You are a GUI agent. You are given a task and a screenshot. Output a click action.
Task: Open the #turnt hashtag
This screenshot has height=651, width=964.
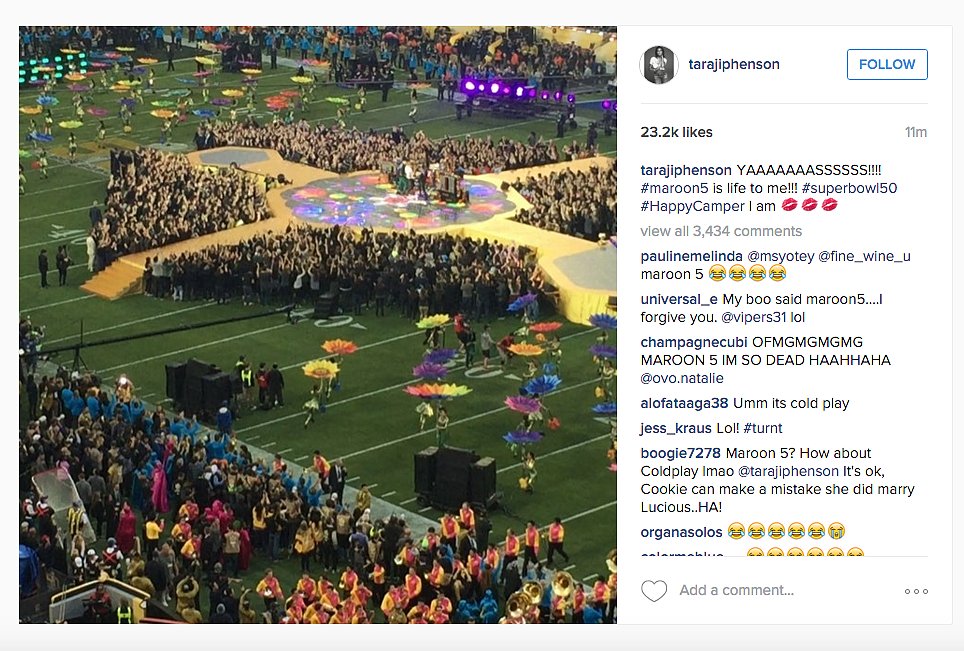(x=763, y=428)
